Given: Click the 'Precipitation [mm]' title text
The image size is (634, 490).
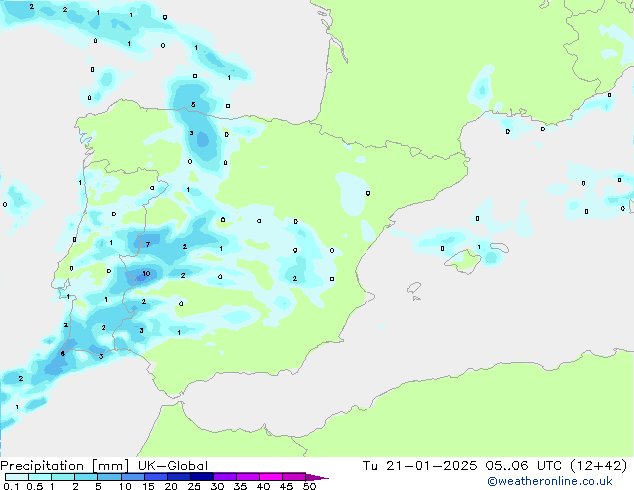Looking at the screenshot, I should [64, 466].
